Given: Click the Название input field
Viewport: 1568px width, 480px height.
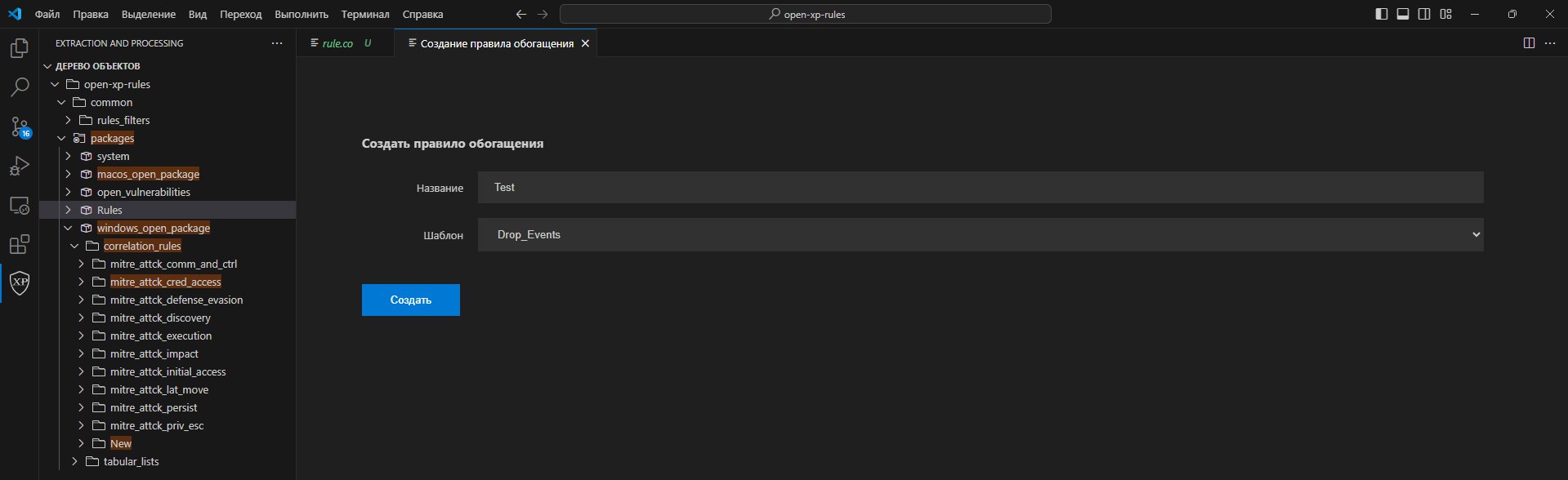Looking at the screenshot, I should (981, 187).
